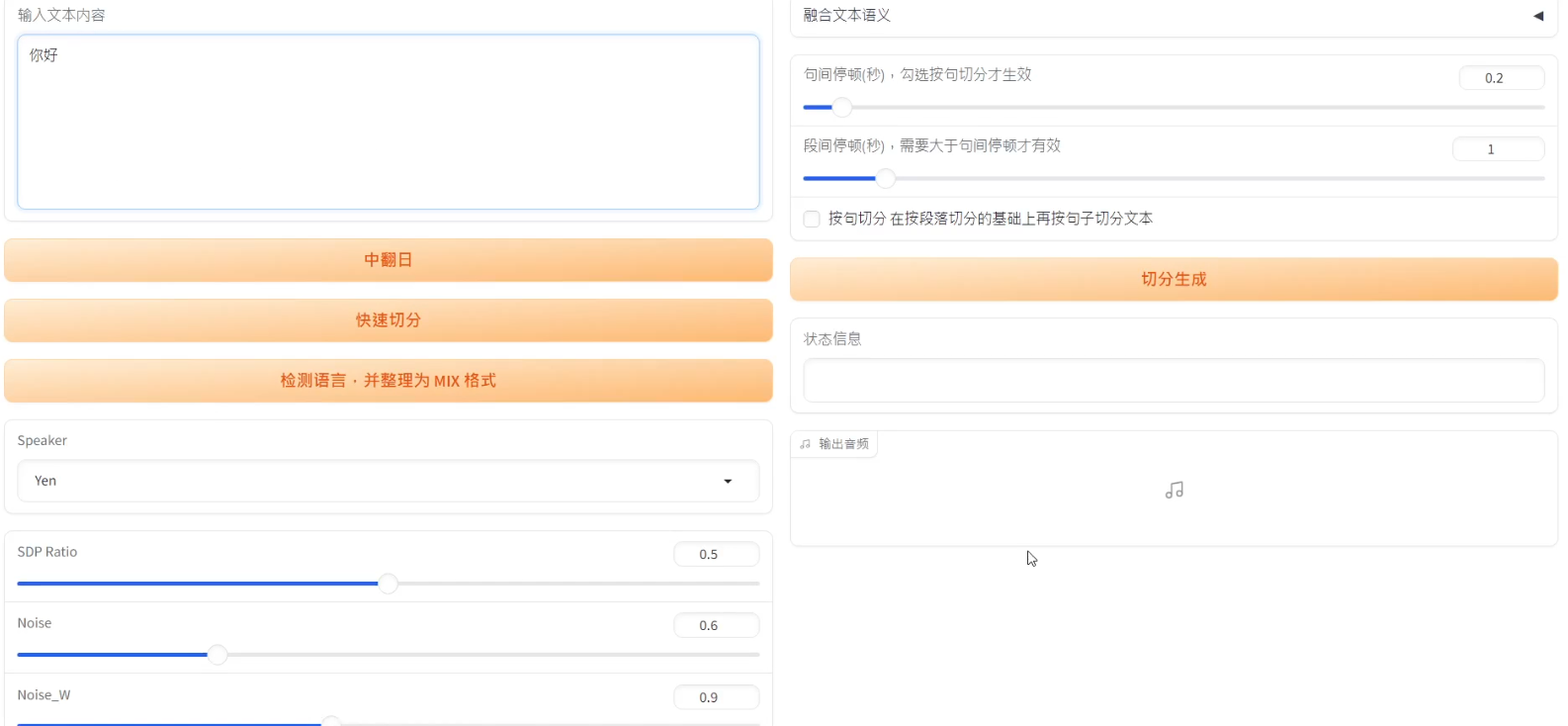Click the Noise slider handle

[x=218, y=655]
